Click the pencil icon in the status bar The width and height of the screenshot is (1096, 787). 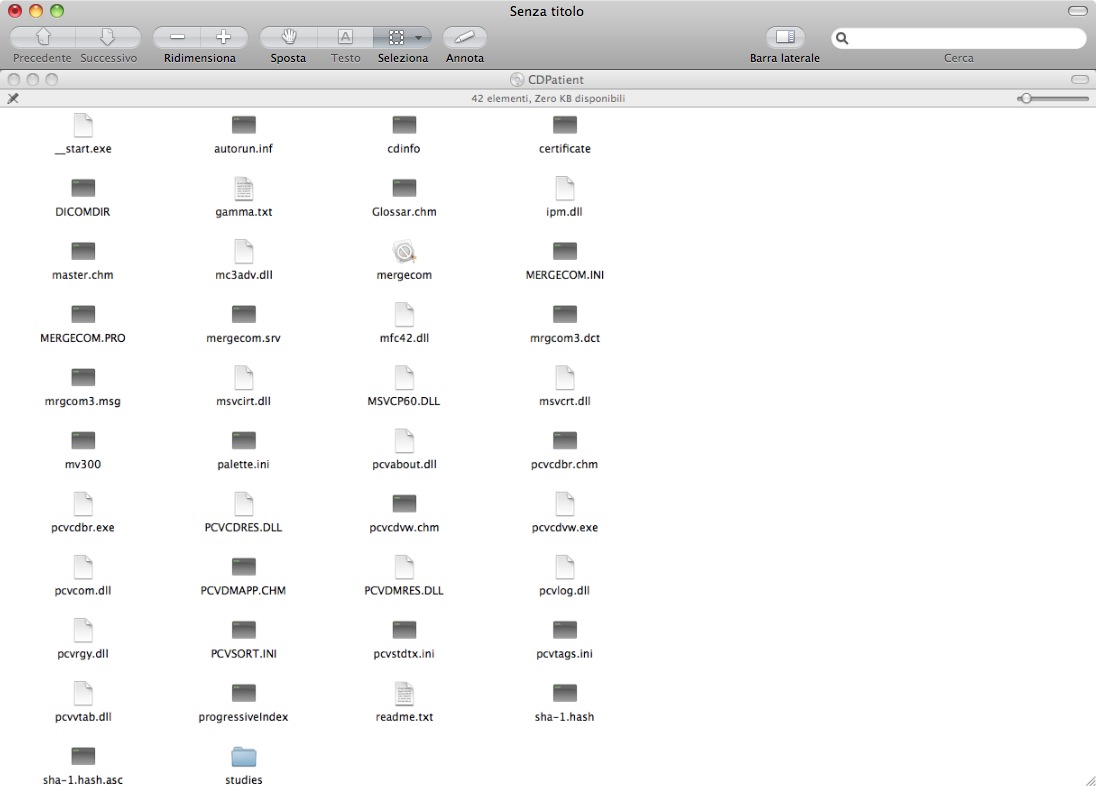pos(13,99)
